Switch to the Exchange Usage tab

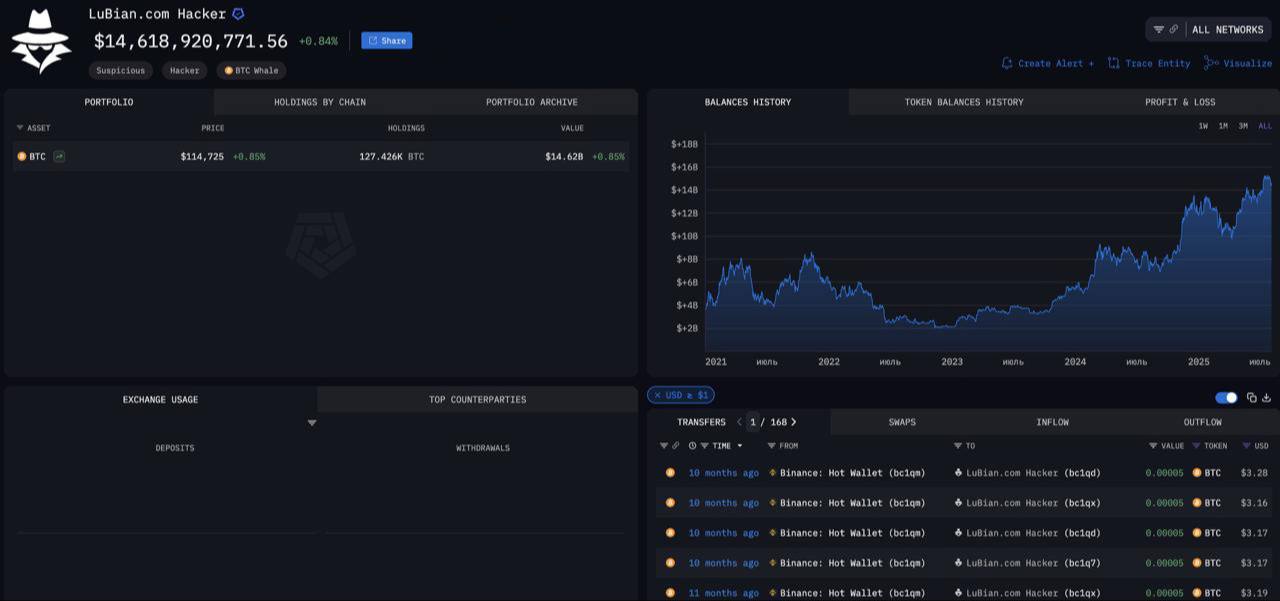pos(161,399)
